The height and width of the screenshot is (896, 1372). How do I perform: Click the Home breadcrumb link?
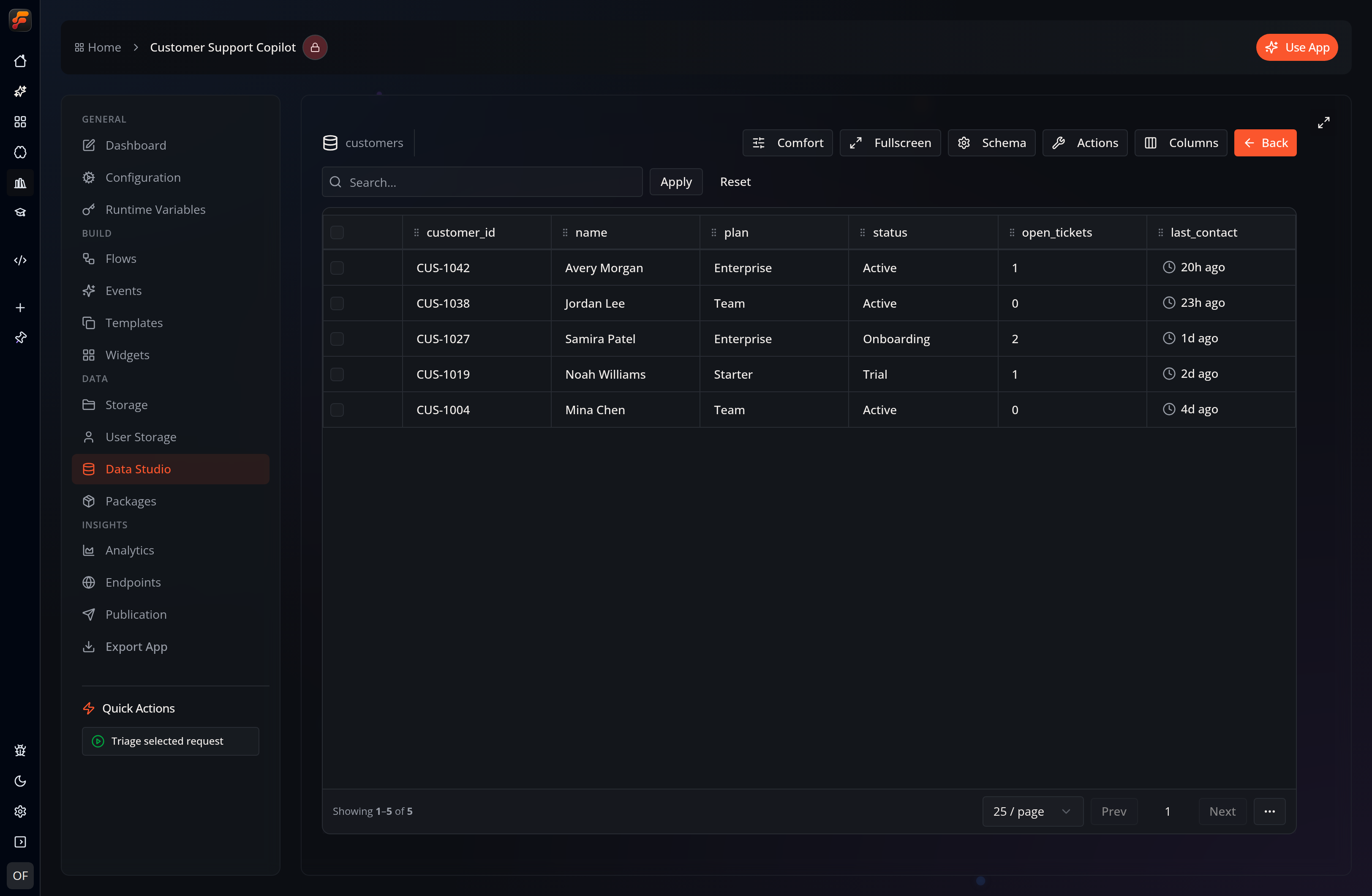(98, 47)
